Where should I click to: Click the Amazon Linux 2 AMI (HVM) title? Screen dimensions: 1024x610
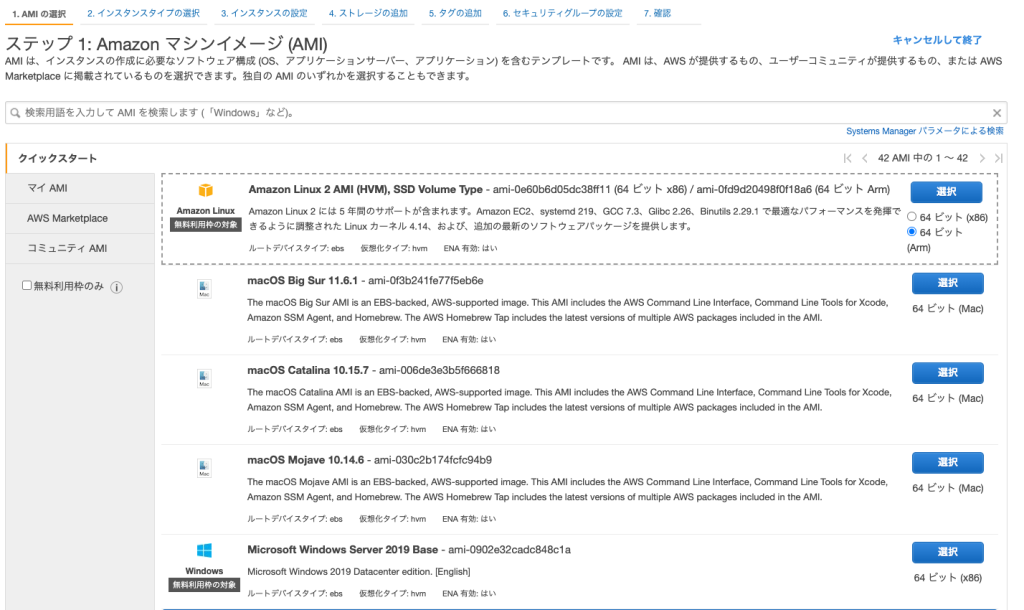pyautogui.click(x=365, y=189)
